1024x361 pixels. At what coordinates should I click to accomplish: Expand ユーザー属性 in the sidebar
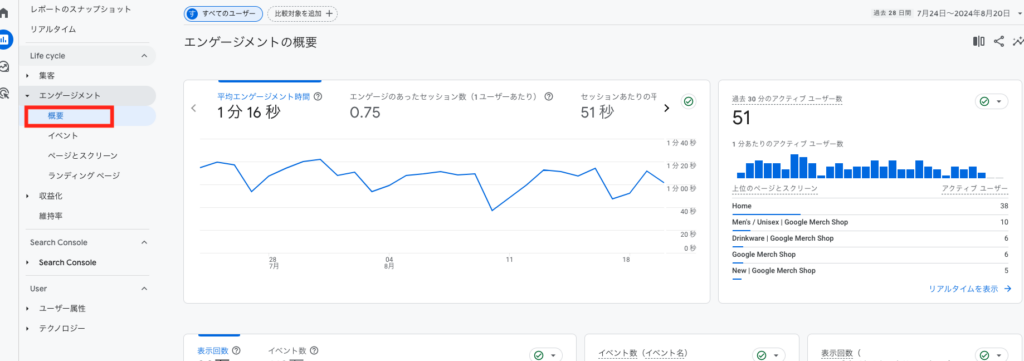[x=27, y=308]
